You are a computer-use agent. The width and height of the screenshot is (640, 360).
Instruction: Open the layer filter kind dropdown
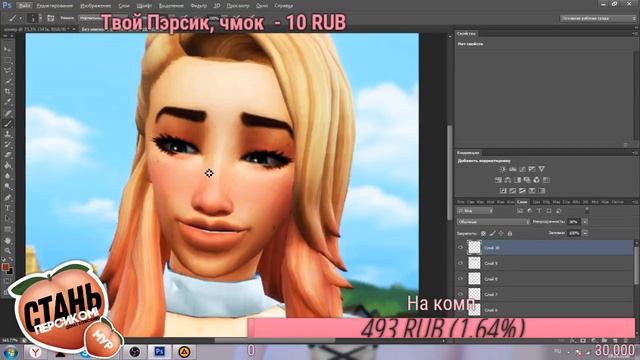tap(475, 211)
